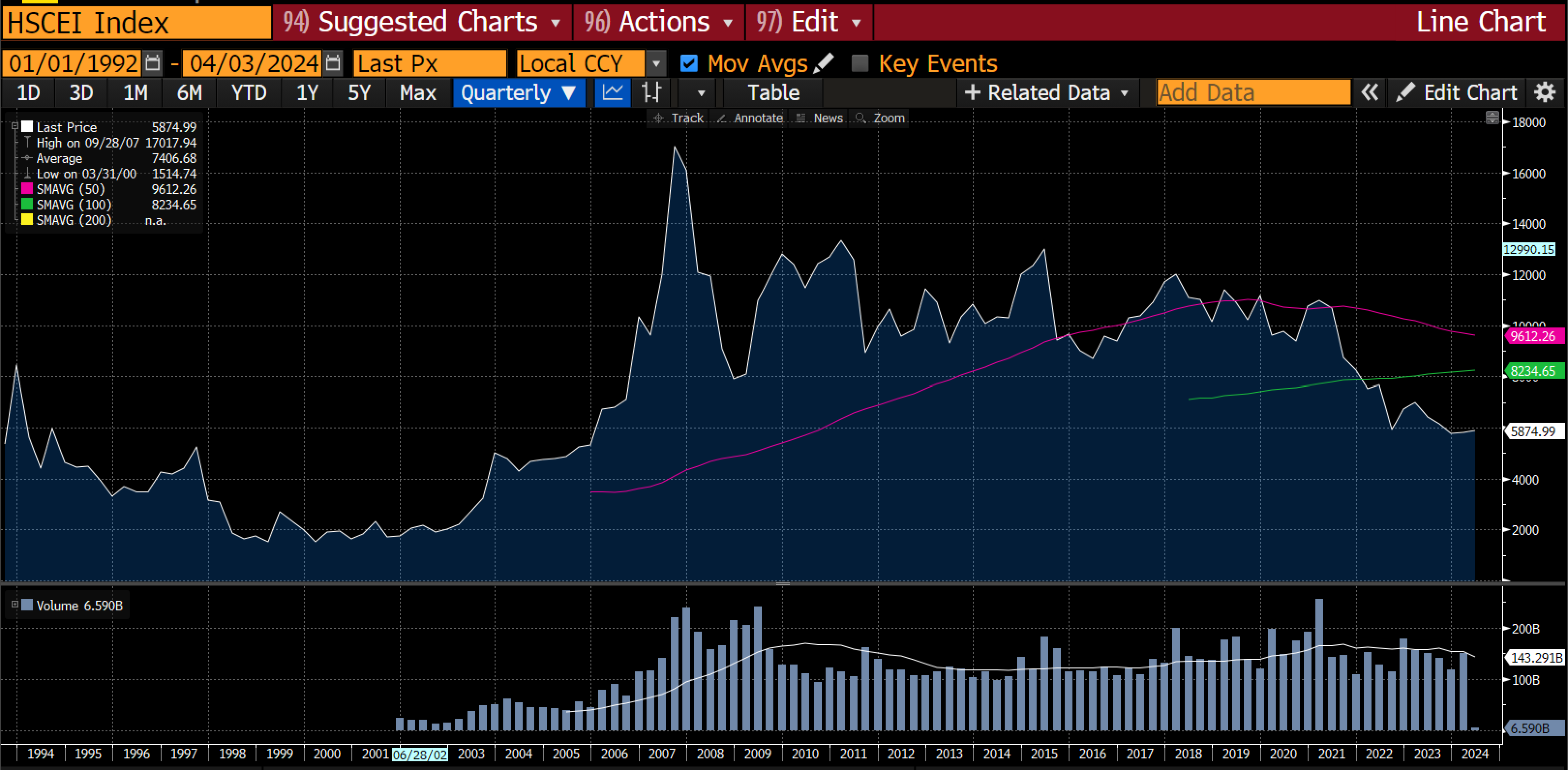The height and width of the screenshot is (770, 1568).
Task: Select the 5Y time range
Action: pos(359,92)
